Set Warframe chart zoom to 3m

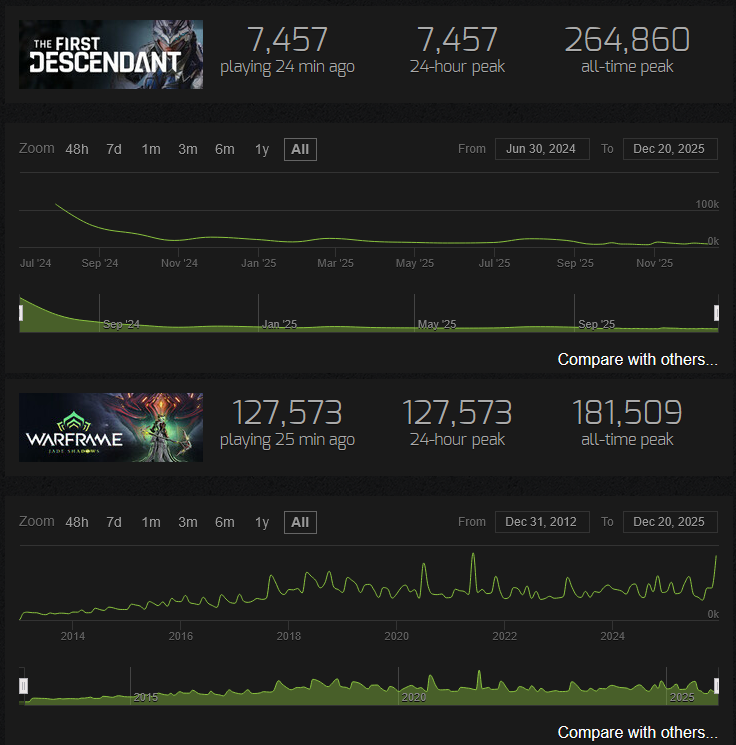[188, 522]
